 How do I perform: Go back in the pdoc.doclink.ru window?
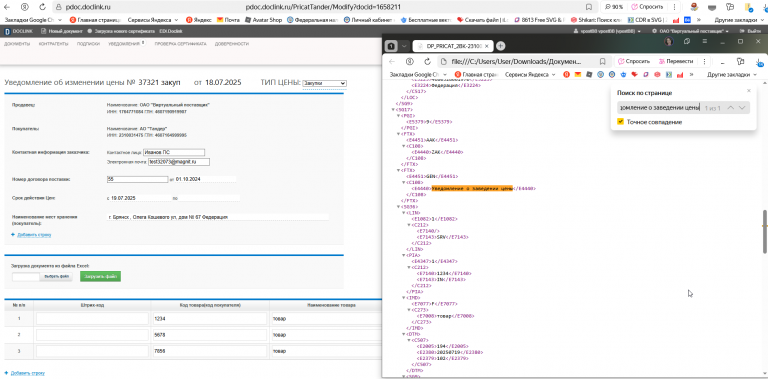pos(8,7)
